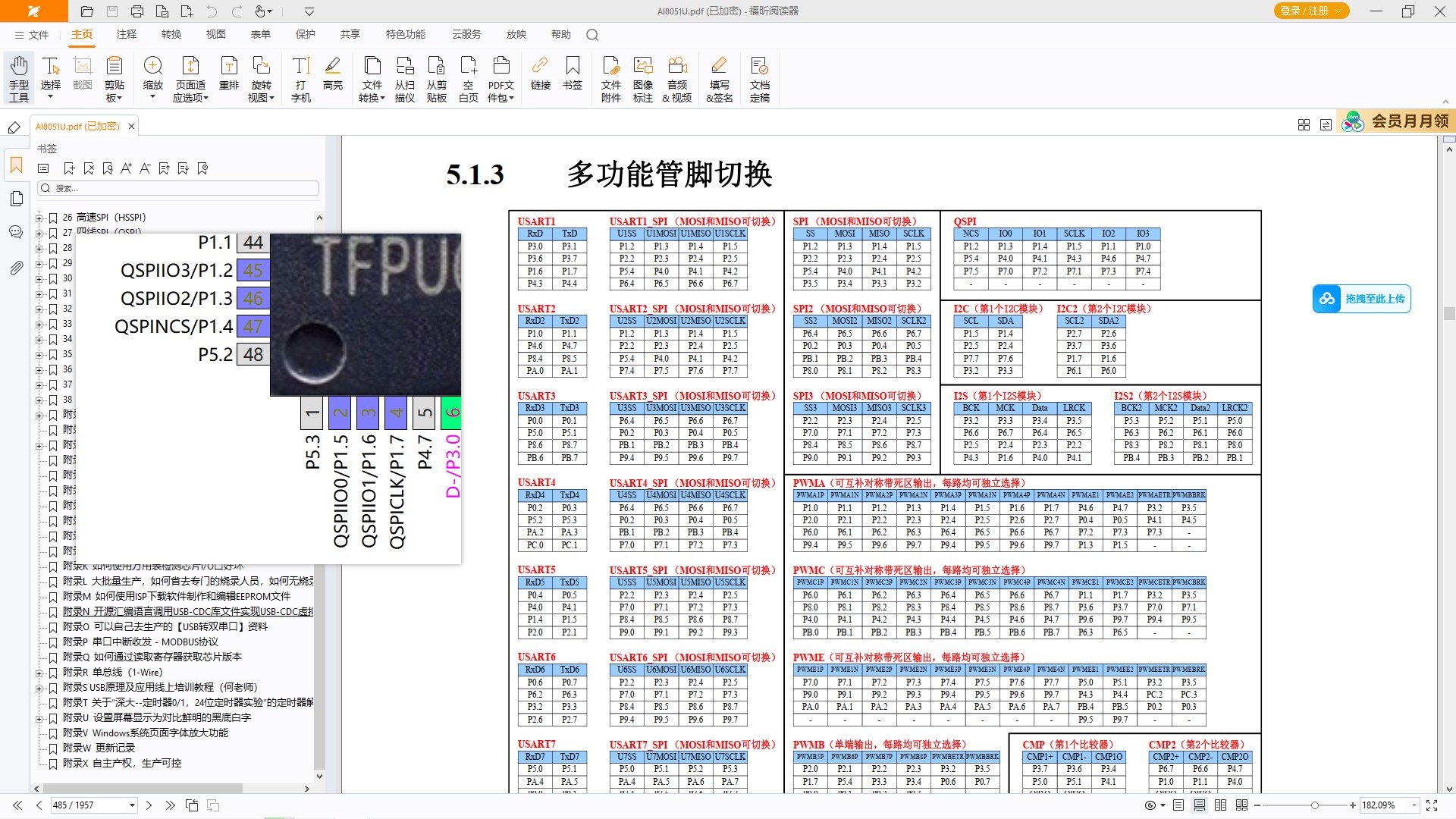Click the Zoom (缩放) tool
The image size is (1456, 819).
click(153, 78)
